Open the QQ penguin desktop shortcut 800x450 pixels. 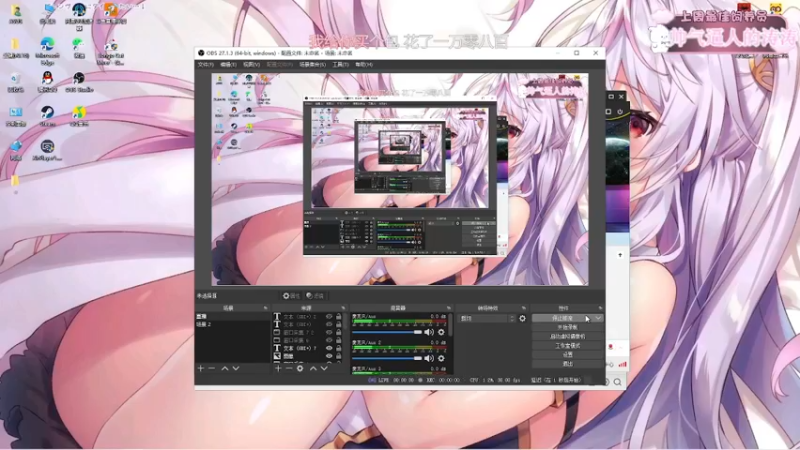[x=47, y=82]
